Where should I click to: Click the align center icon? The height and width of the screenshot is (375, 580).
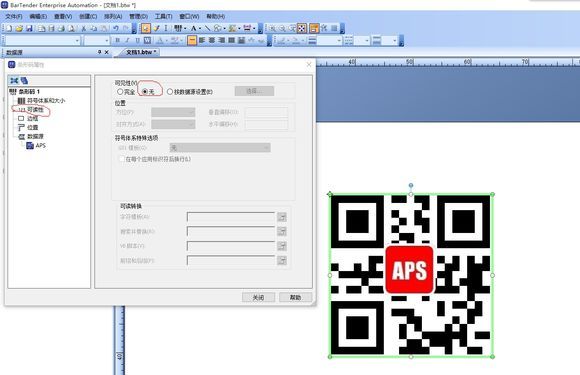click(212, 40)
